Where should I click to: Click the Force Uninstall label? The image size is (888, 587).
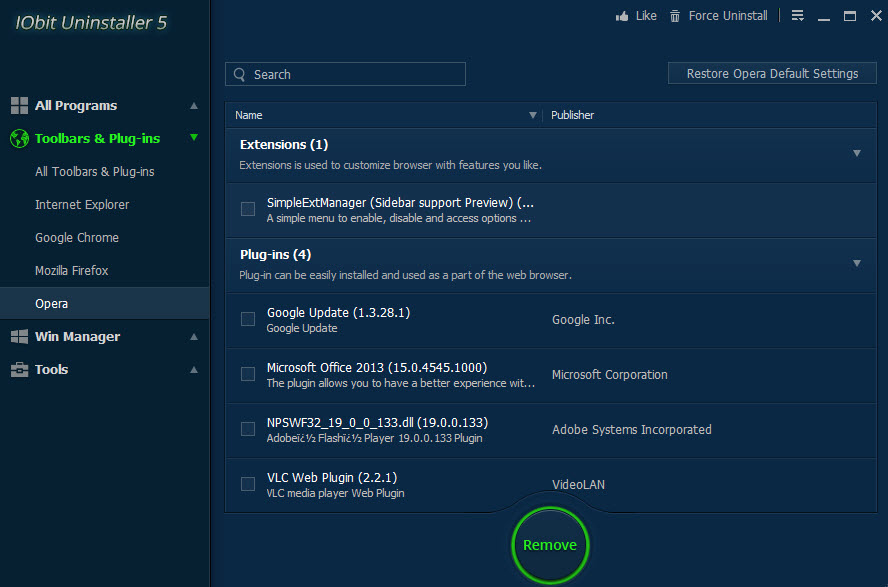(728, 16)
